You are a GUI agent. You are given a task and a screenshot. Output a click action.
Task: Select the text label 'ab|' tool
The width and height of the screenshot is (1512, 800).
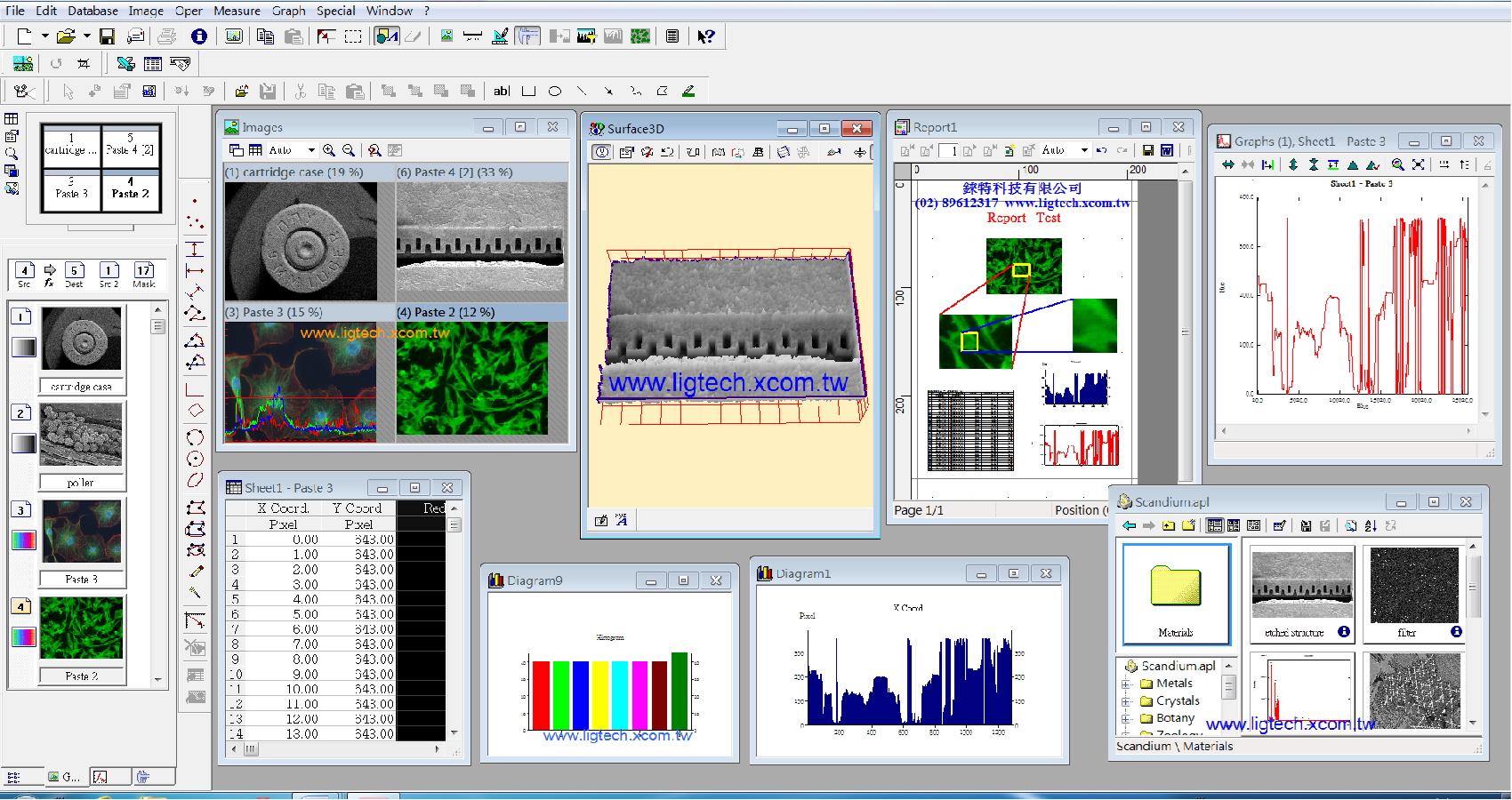click(x=502, y=91)
